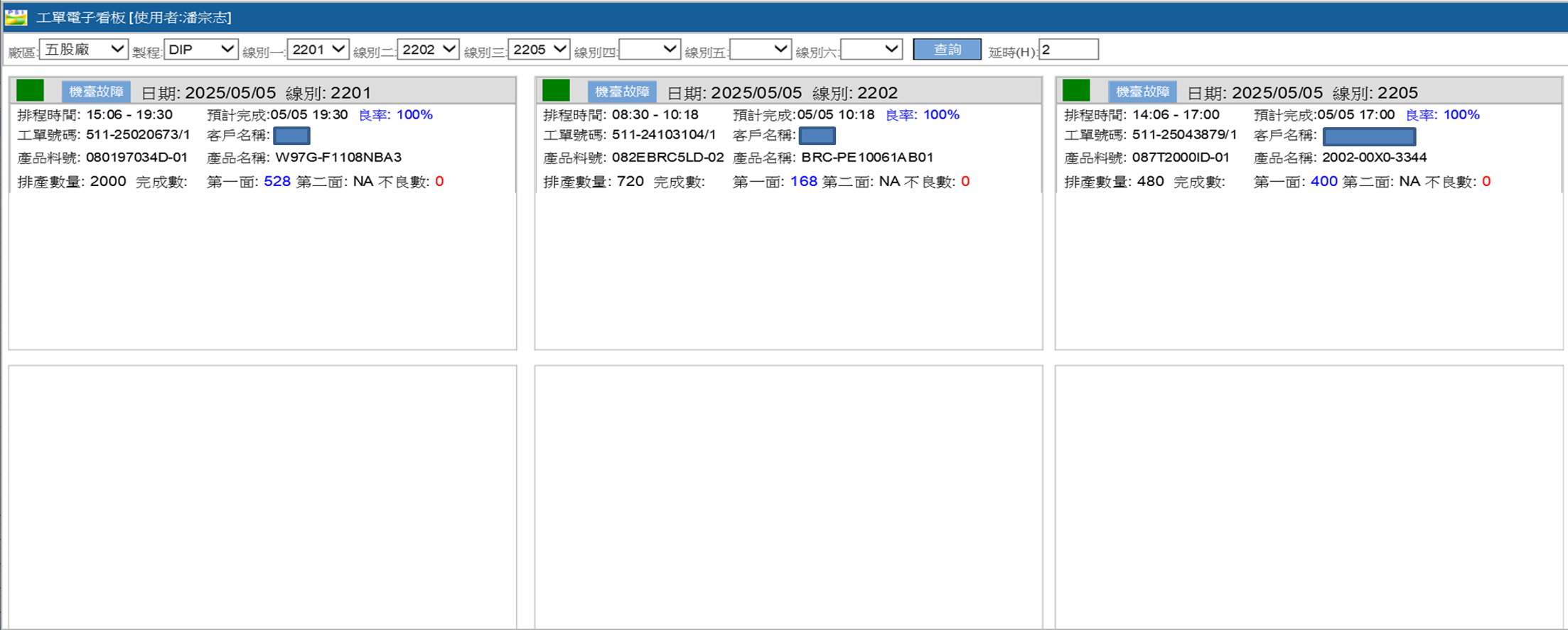Click 機臺故障 button on line 2202 panel

point(622,92)
